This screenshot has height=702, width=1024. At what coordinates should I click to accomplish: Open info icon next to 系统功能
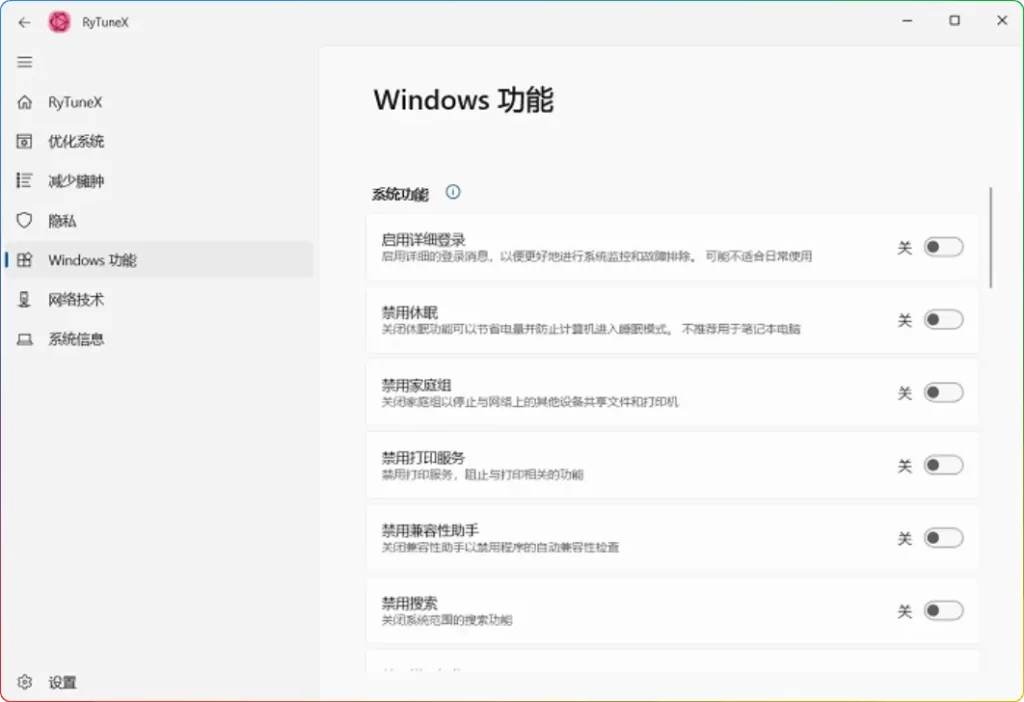click(453, 192)
